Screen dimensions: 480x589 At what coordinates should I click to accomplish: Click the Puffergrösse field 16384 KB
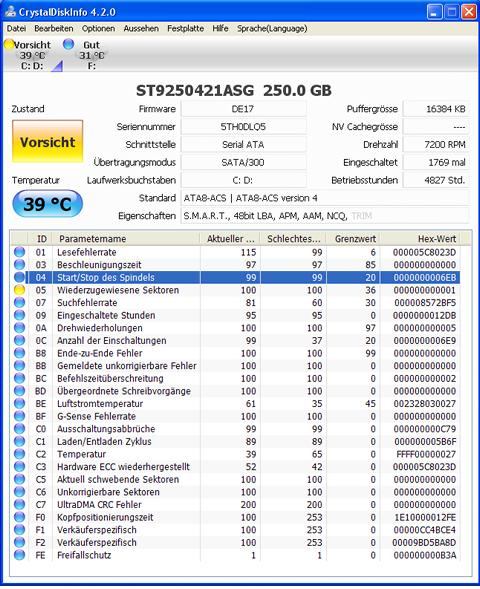pyautogui.click(x=436, y=109)
